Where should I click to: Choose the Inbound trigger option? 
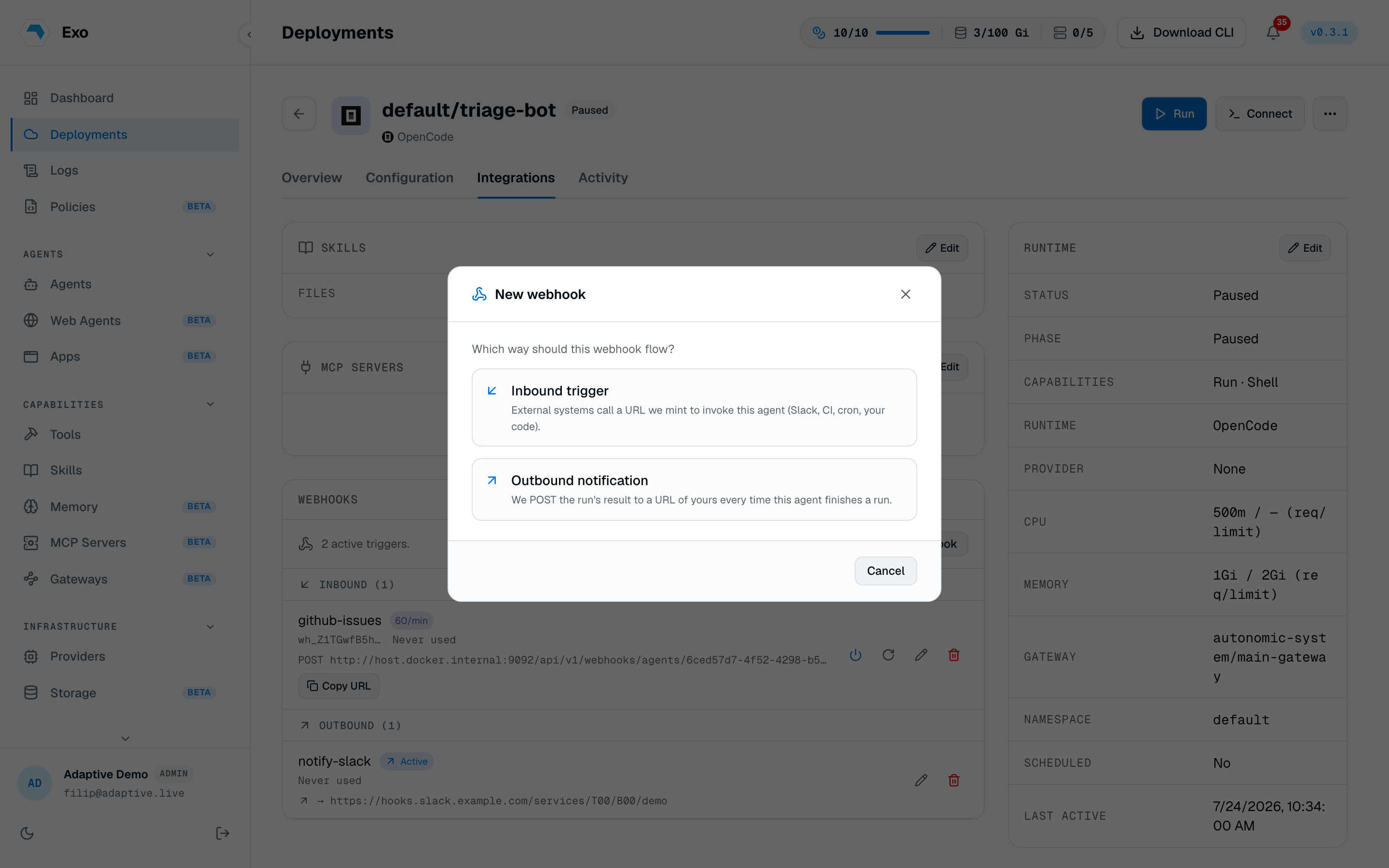point(694,407)
